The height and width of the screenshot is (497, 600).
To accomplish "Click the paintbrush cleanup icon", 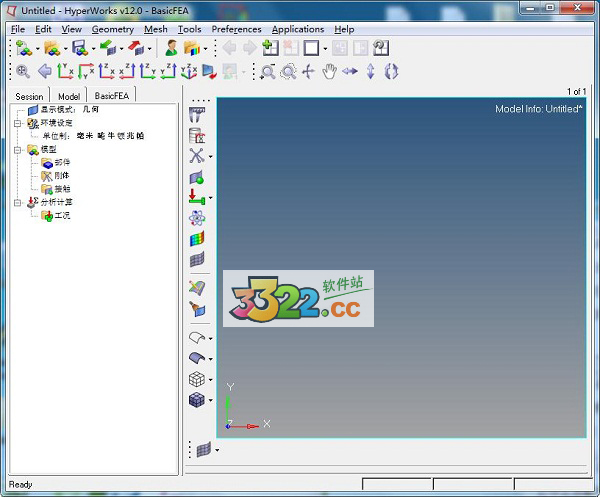I will coord(197,309).
